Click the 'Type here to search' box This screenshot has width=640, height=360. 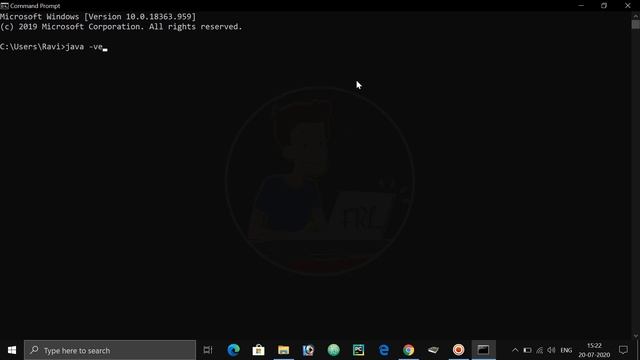110,350
